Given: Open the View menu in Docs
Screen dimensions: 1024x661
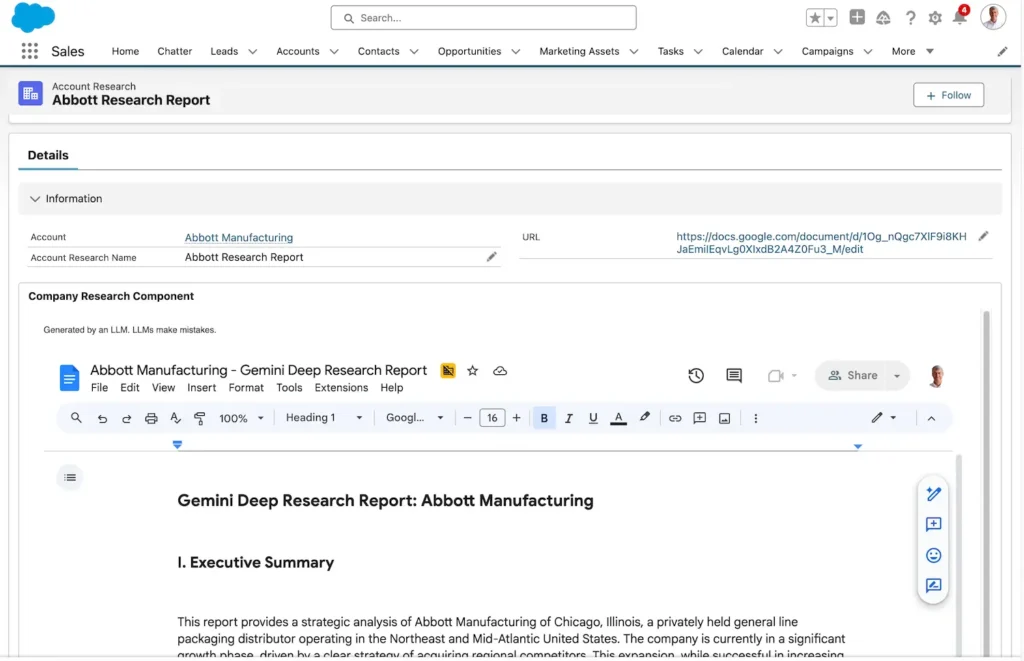Looking at the screenshot, I should (x=163, y=387).
